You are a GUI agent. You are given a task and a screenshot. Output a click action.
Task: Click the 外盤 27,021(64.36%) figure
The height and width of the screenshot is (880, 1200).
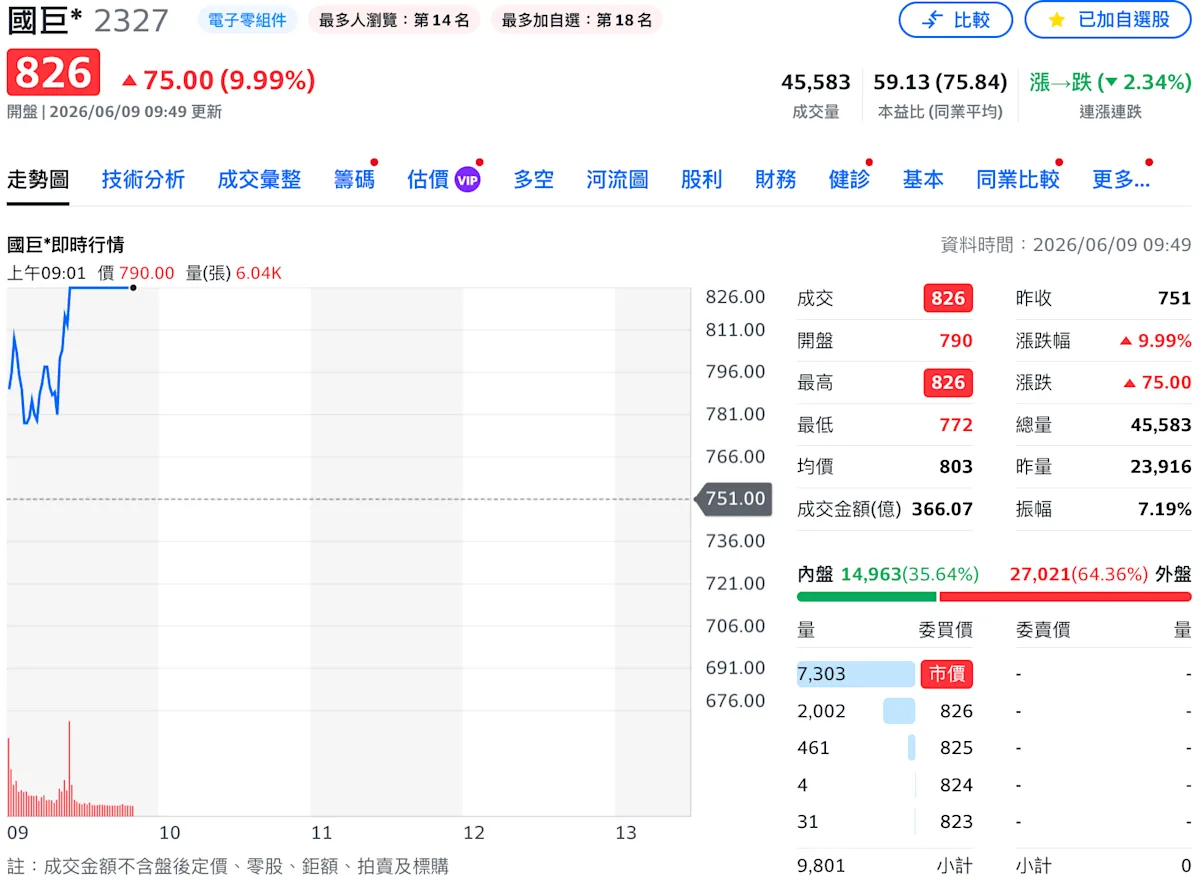coord(1079,574)
